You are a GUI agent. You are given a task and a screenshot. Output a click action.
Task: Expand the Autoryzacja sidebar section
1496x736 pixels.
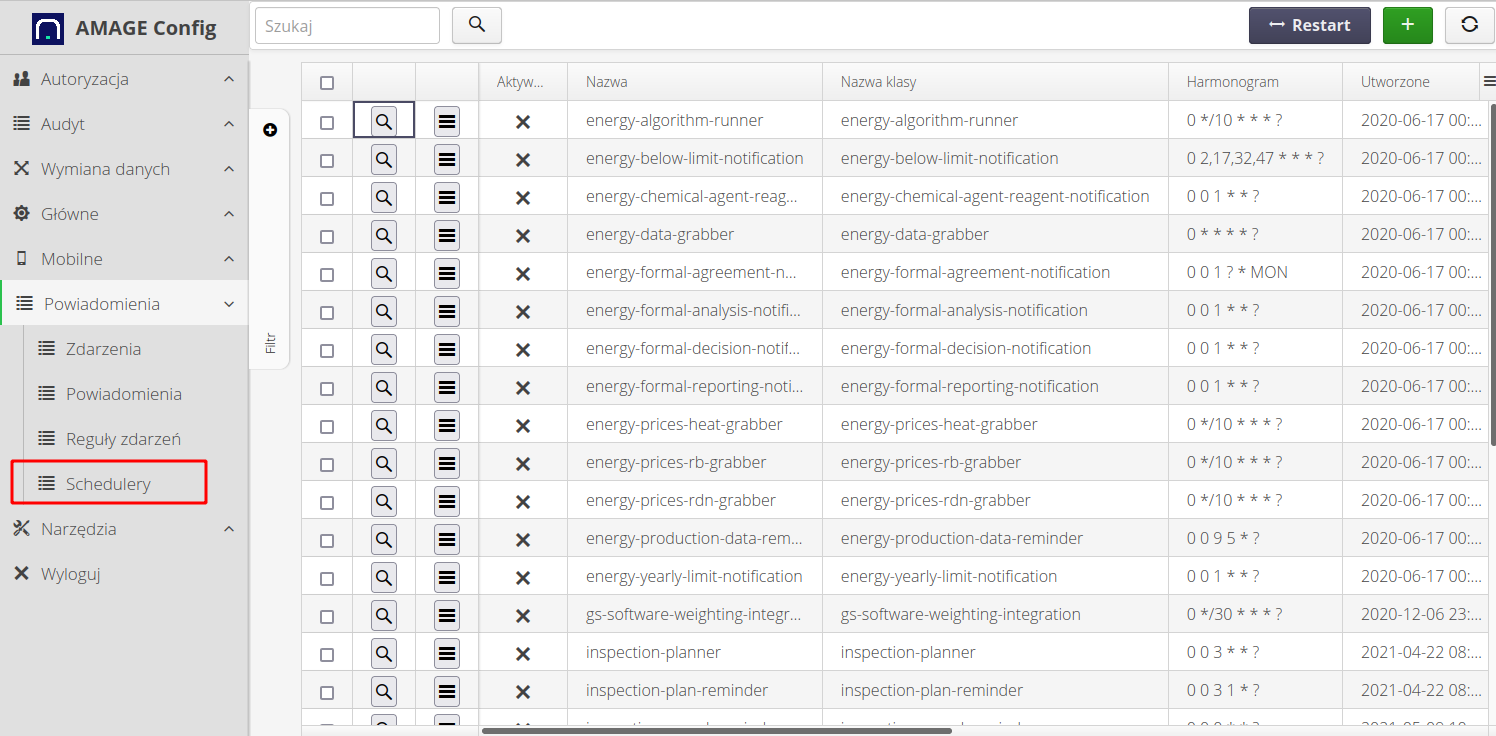point(124,79)
